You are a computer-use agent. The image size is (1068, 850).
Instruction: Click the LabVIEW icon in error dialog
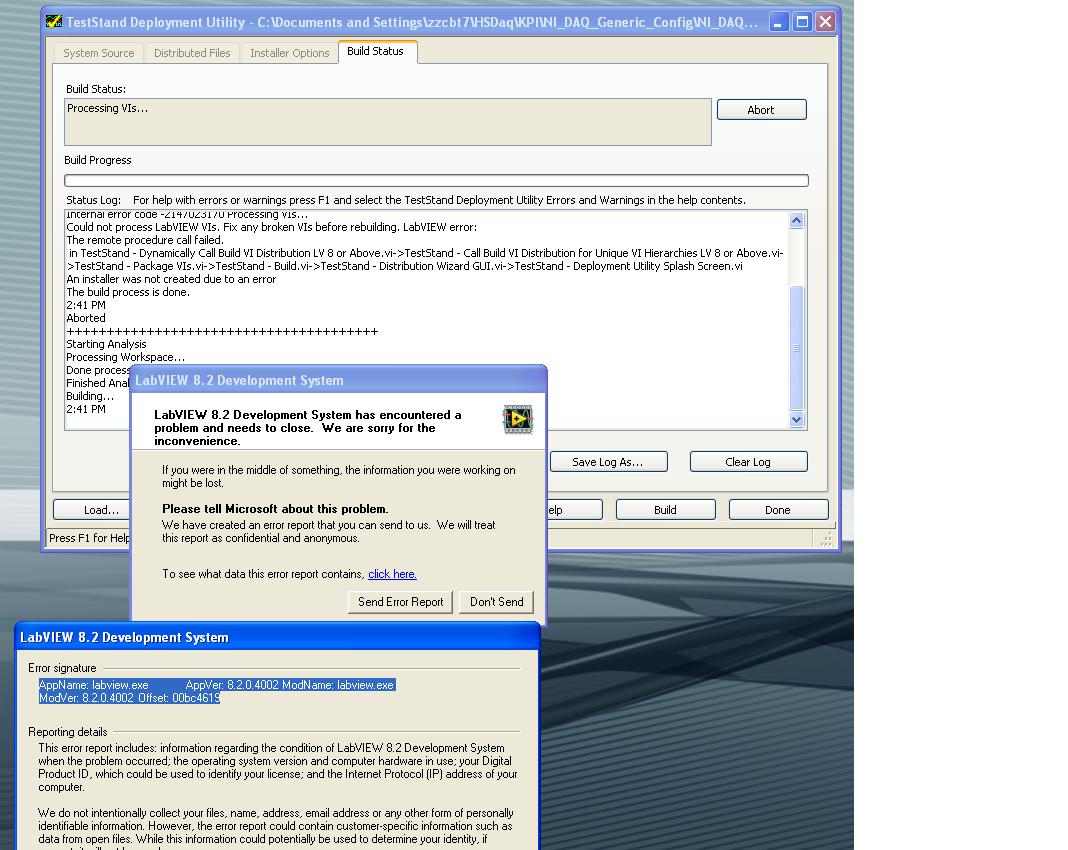pos(518,419)
